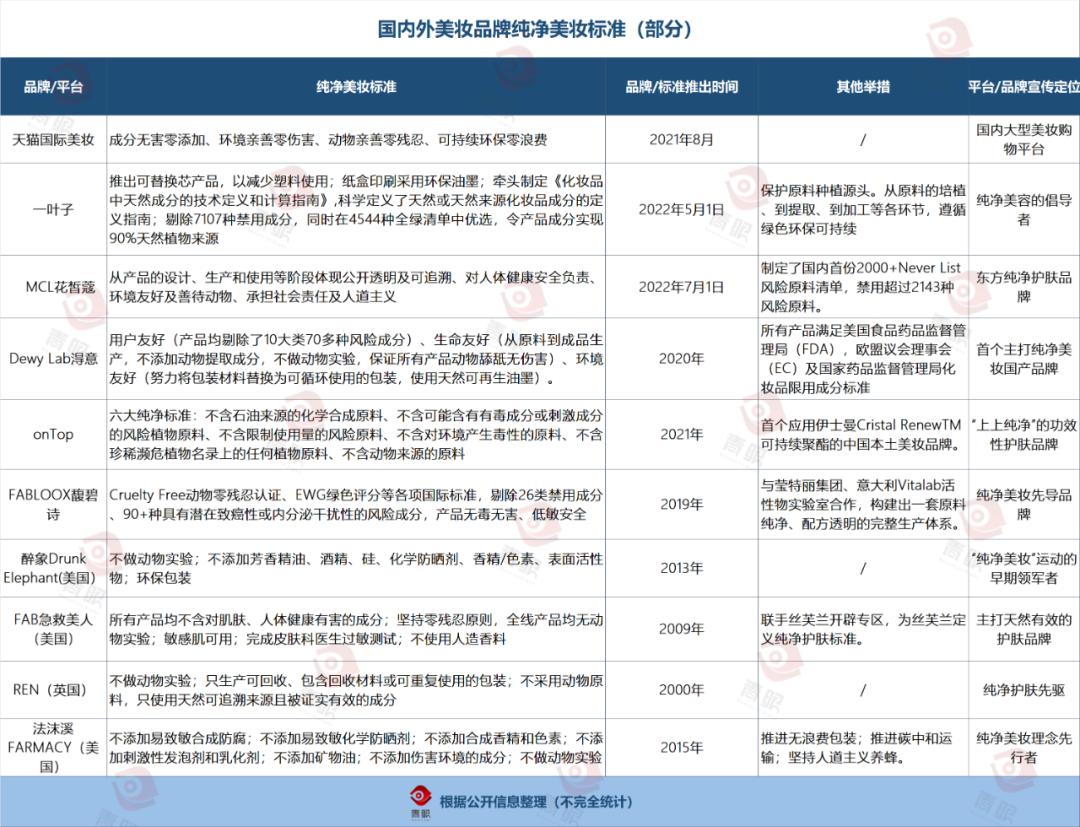Image resolution: width=1080 pixels, height=827 pixels.
Task: Click the standard text starting 从产品的设计
Action: pos(356,286)
